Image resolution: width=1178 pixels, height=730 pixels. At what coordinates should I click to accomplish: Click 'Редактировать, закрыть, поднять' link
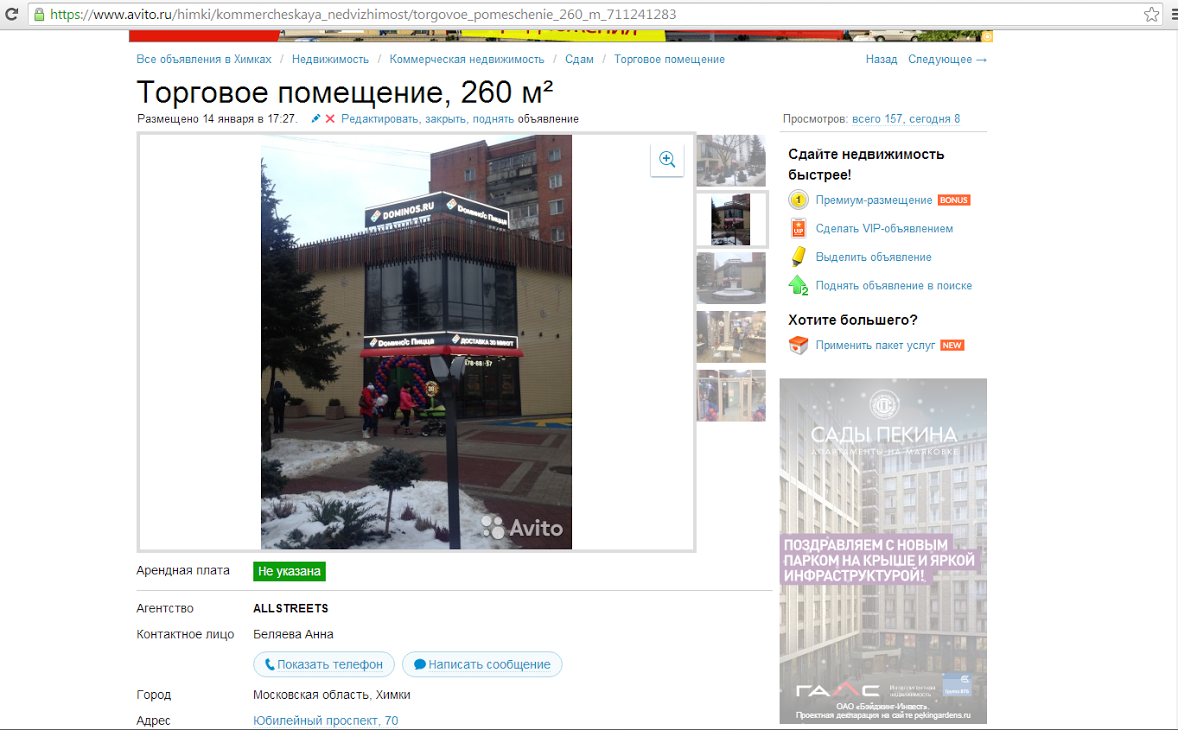point(427,119)
